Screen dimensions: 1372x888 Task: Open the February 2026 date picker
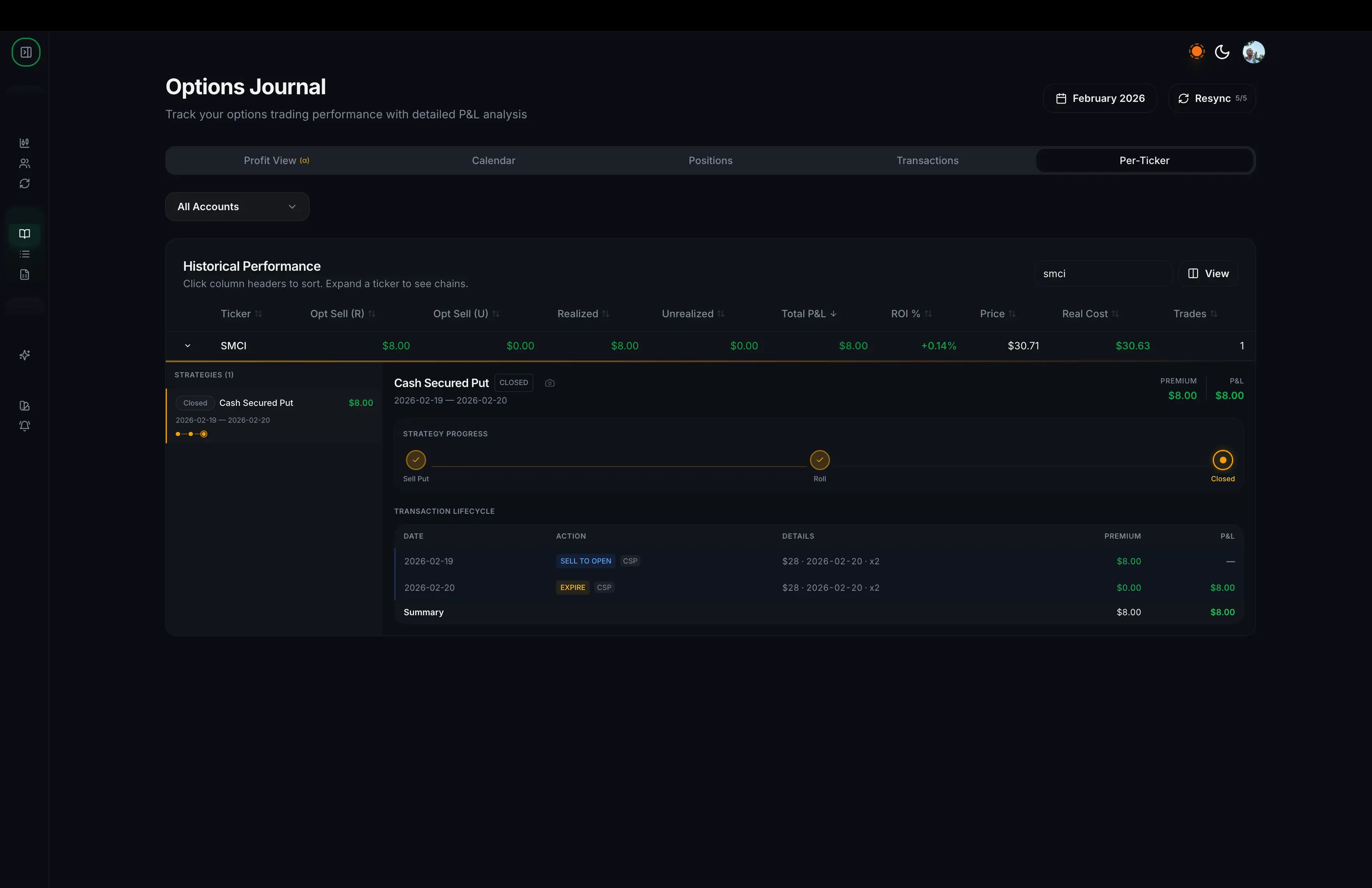1100,99
